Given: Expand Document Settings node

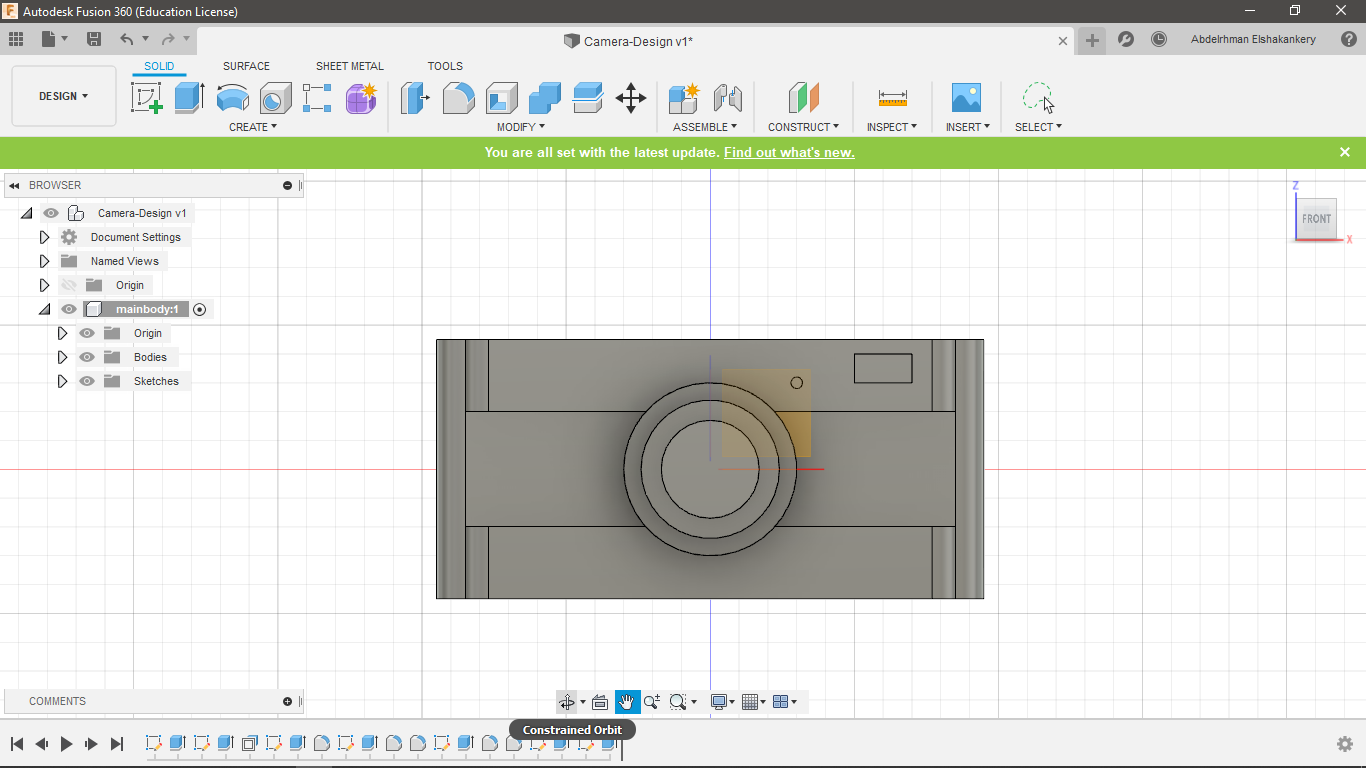Looking at the screenshot, I should pyautogui.click(x=44, y=237).
